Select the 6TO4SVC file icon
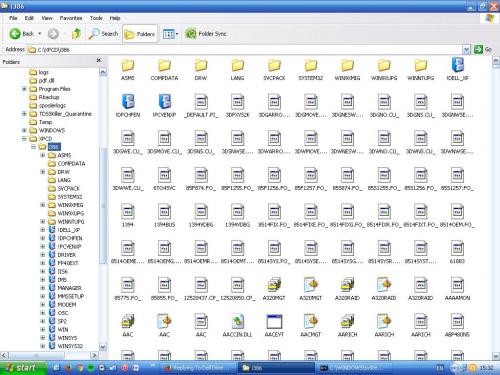The width and height of the screenshot is (500, 375). [x=164, y=175]
